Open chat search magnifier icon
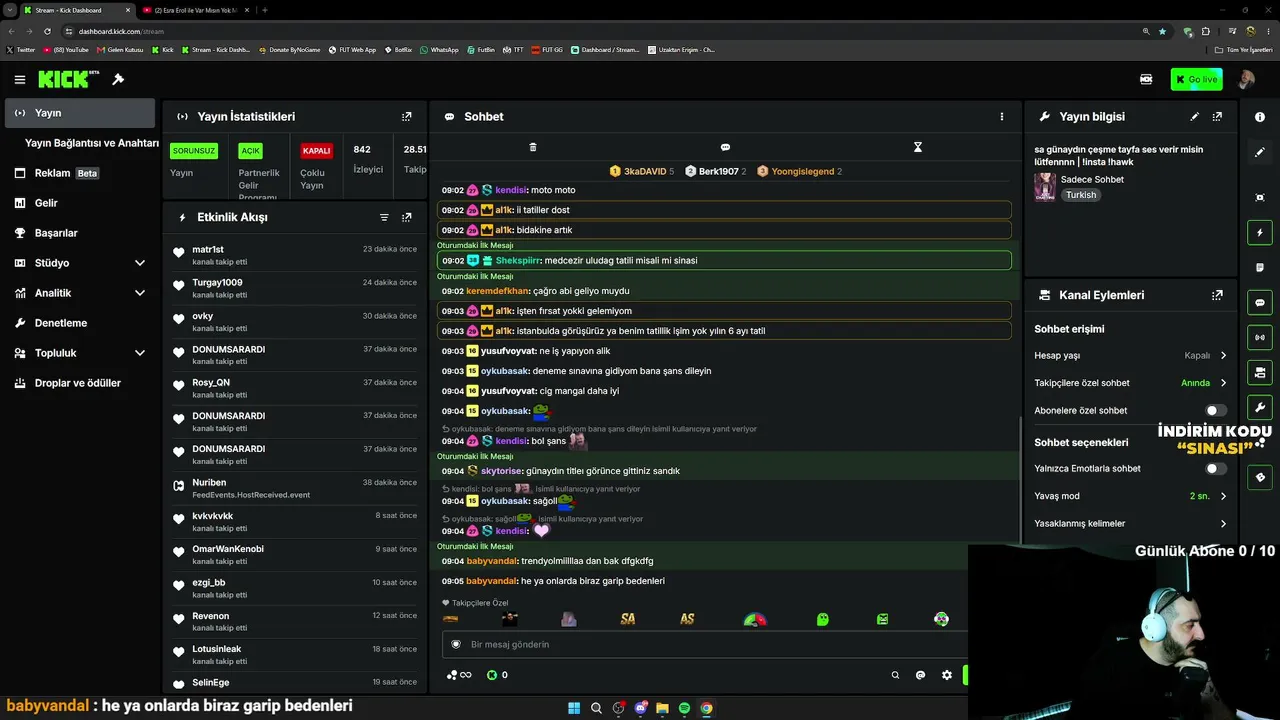Screen dimensions: 1280x720 tap(895, 675)
